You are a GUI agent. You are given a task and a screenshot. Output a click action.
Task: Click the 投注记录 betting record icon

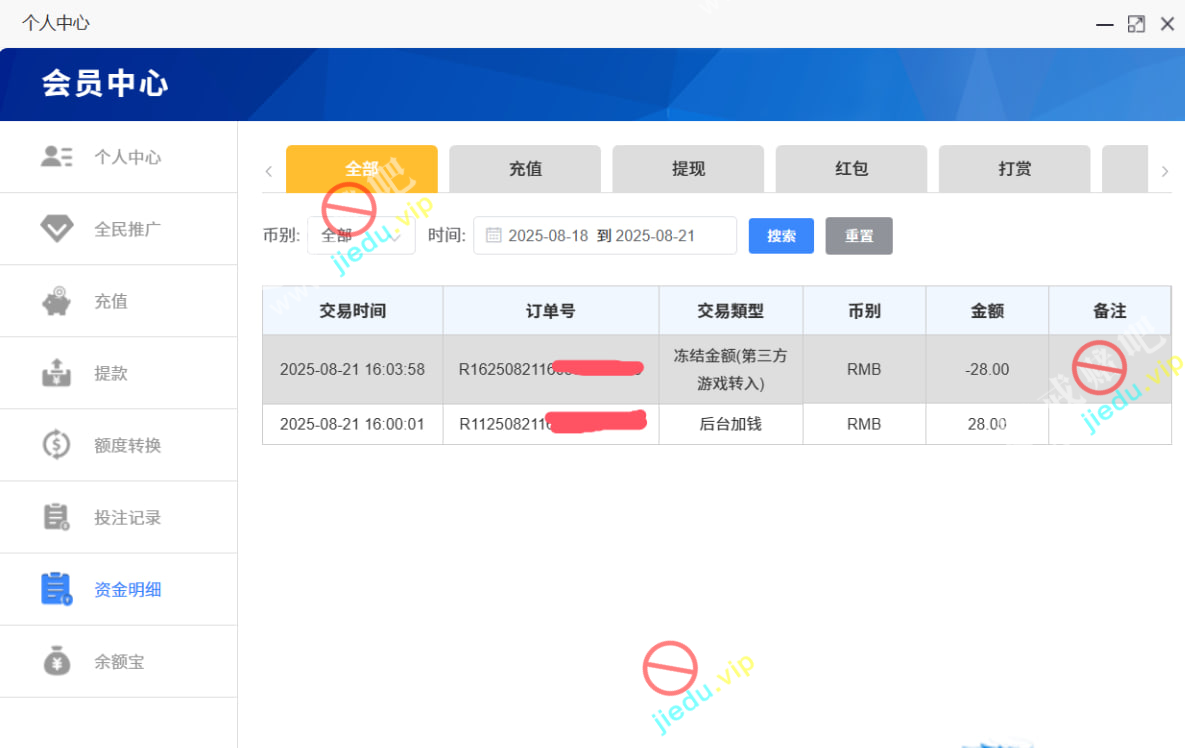click(x=57, y=517)
